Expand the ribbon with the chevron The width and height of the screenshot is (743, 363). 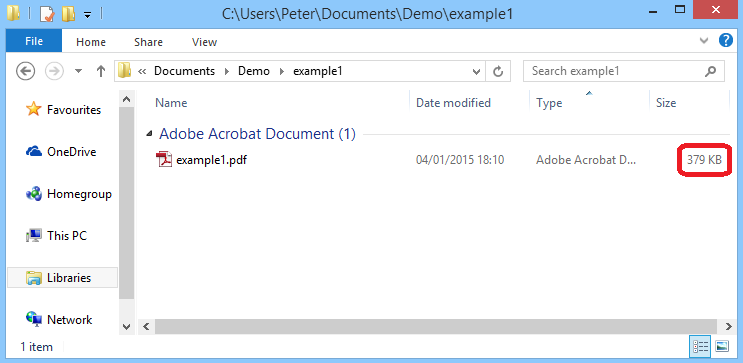tap(704, 41)
